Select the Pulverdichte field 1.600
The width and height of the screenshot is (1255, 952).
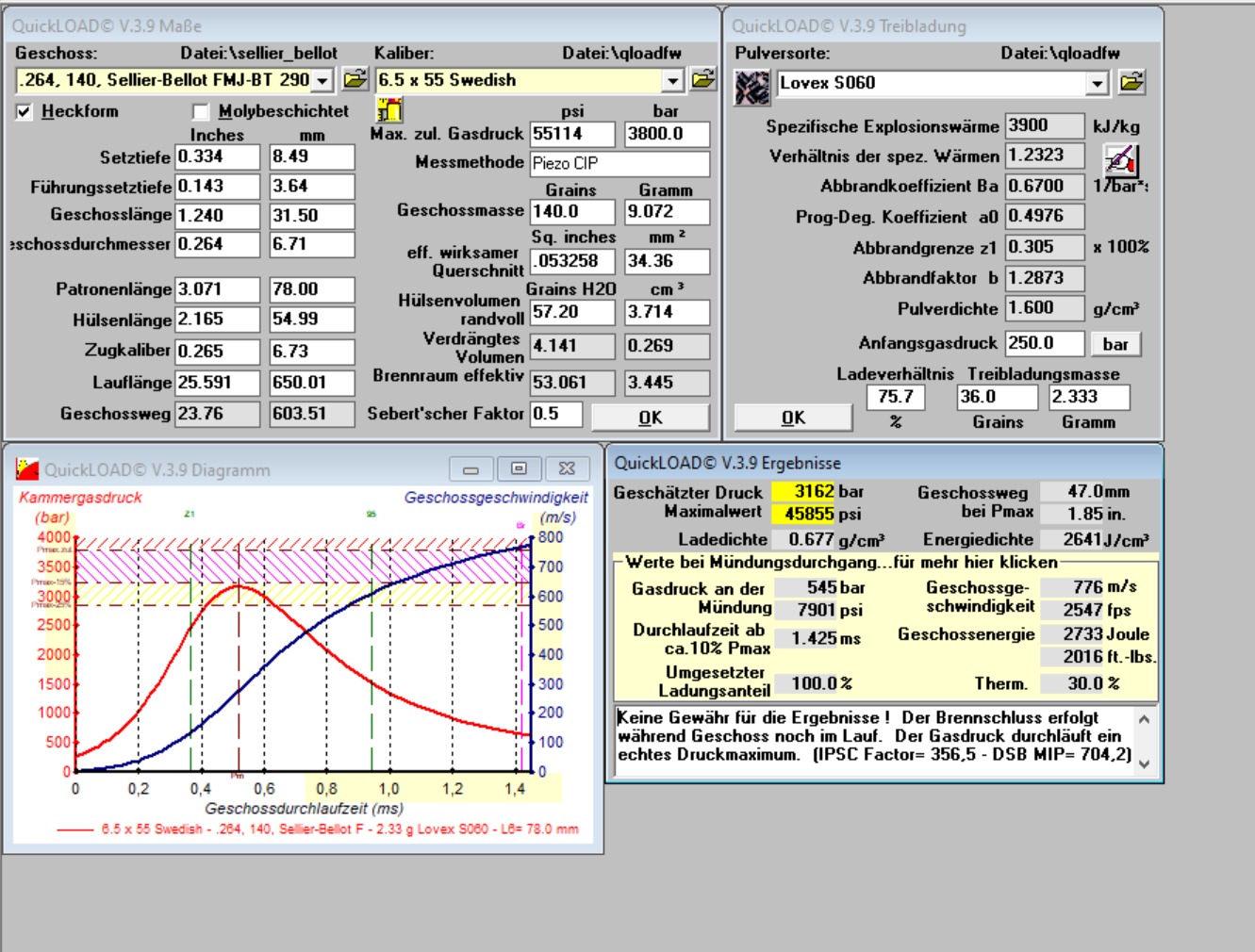point(1045,308)
